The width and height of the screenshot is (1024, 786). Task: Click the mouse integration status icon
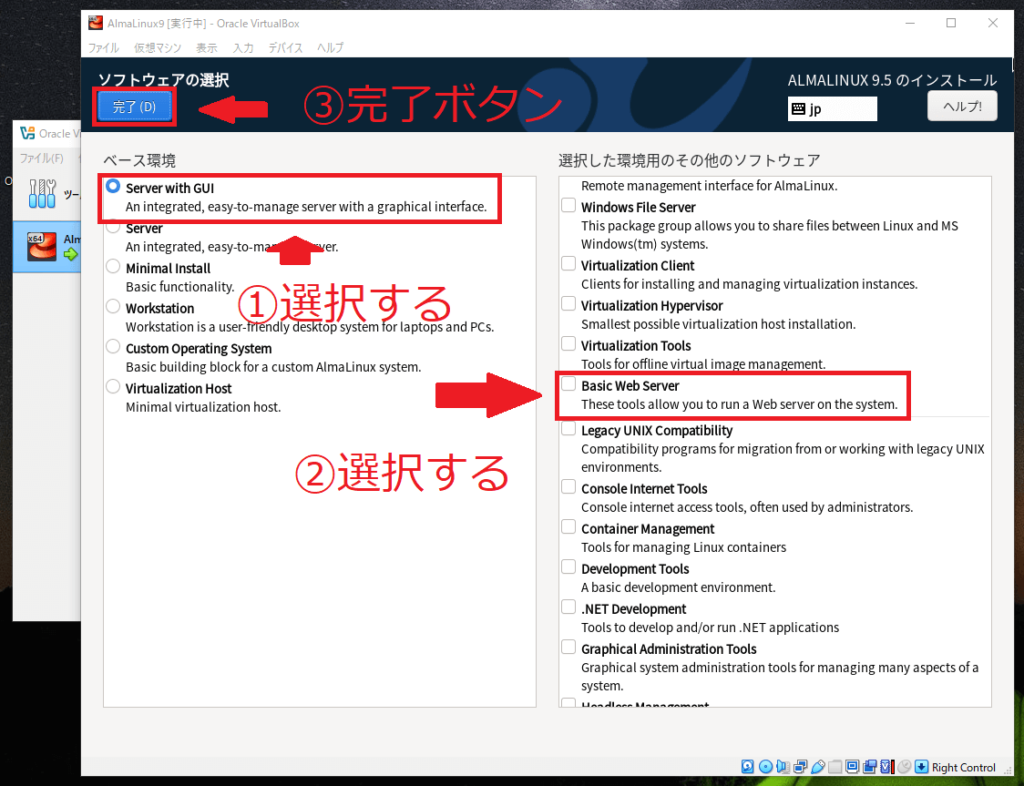tap(904, 766)
